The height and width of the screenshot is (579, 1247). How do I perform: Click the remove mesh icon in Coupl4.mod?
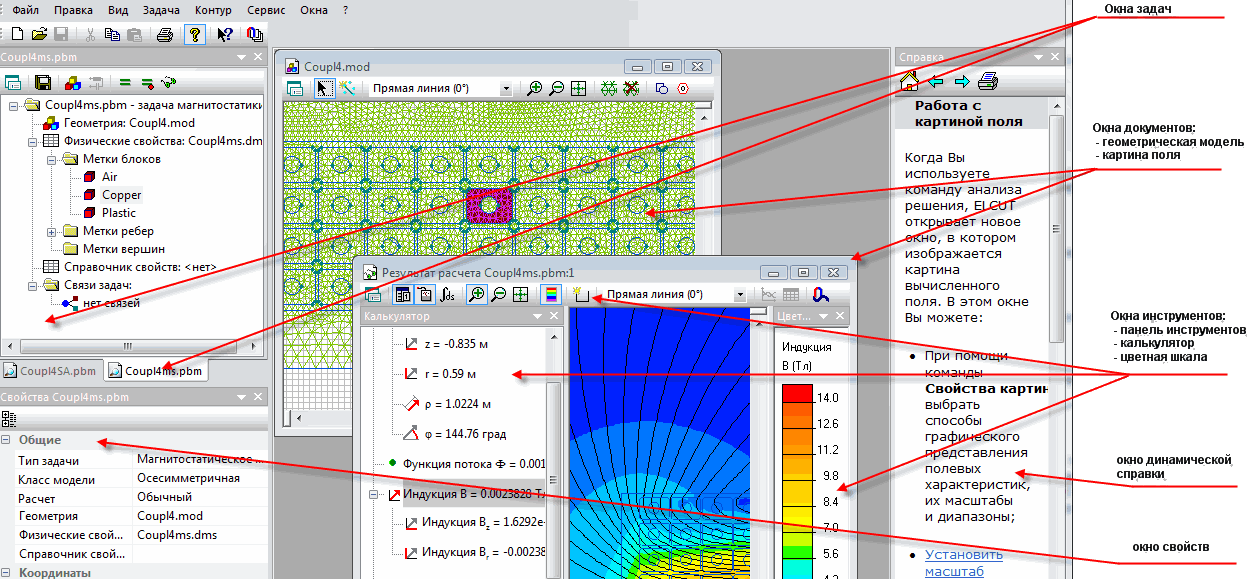tap(631, 88)
